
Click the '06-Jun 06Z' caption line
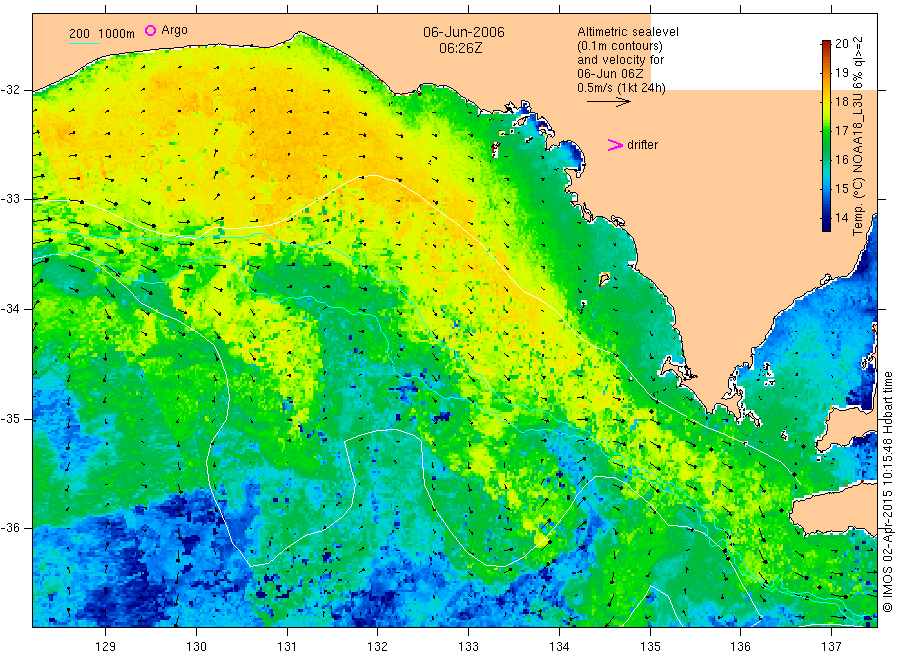pyautogui.click(x=610, y=74)
